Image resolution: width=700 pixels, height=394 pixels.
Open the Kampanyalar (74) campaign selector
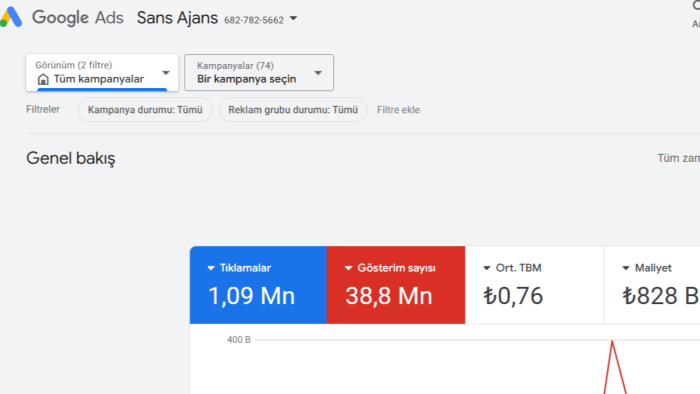tap(259, 73)
